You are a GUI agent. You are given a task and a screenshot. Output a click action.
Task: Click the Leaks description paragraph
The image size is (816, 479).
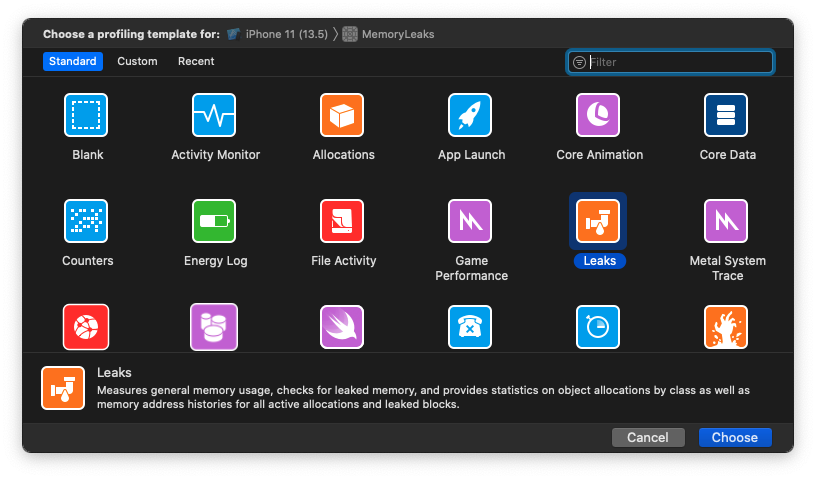423,397
